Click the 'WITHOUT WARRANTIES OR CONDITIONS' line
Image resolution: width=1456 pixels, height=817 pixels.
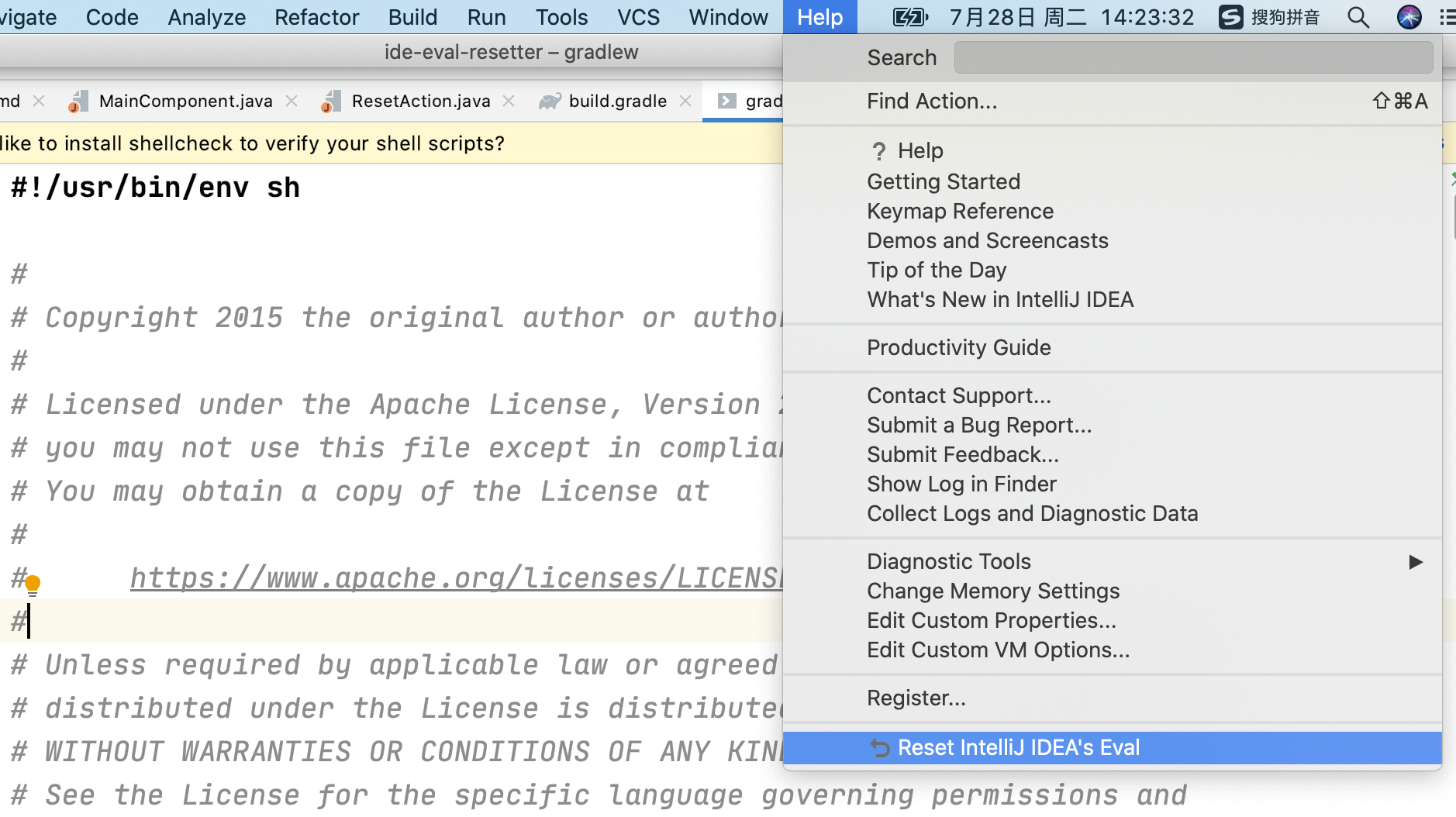(x=397, y=752)
